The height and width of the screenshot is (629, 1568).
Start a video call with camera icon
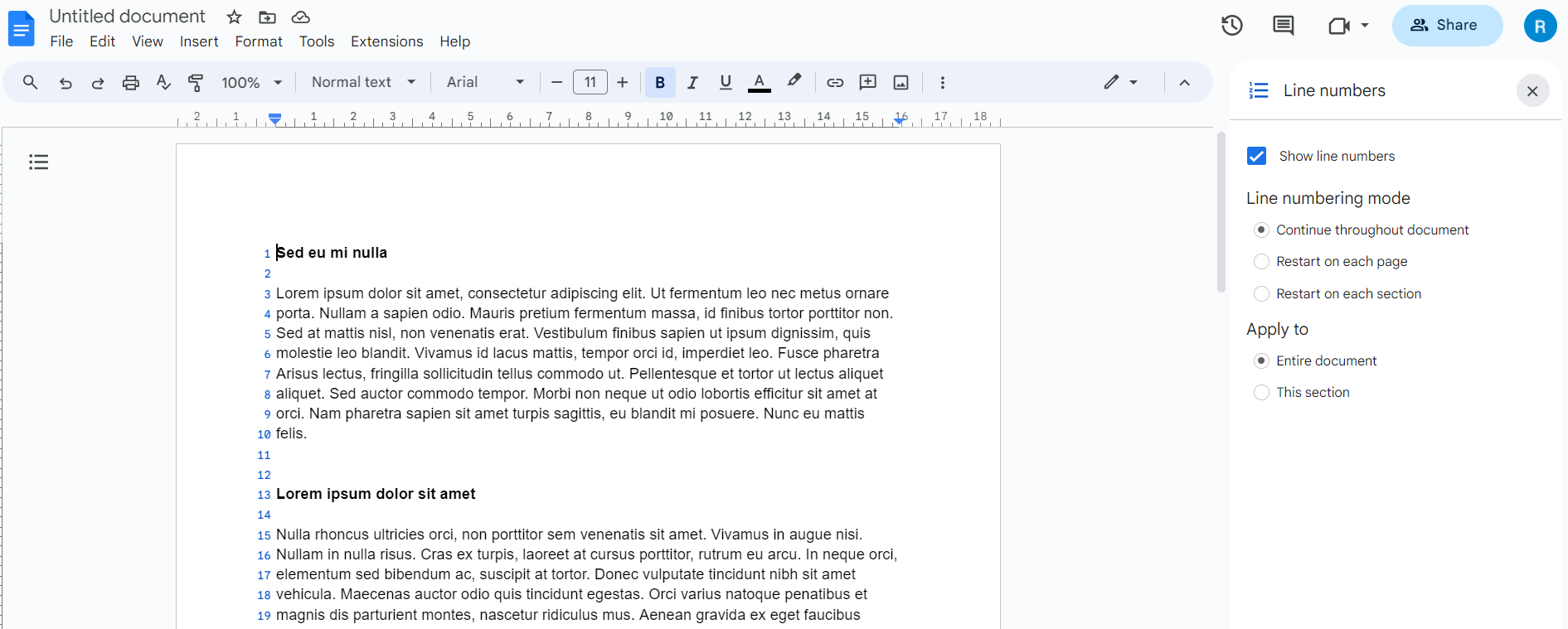coord(1338,26)
